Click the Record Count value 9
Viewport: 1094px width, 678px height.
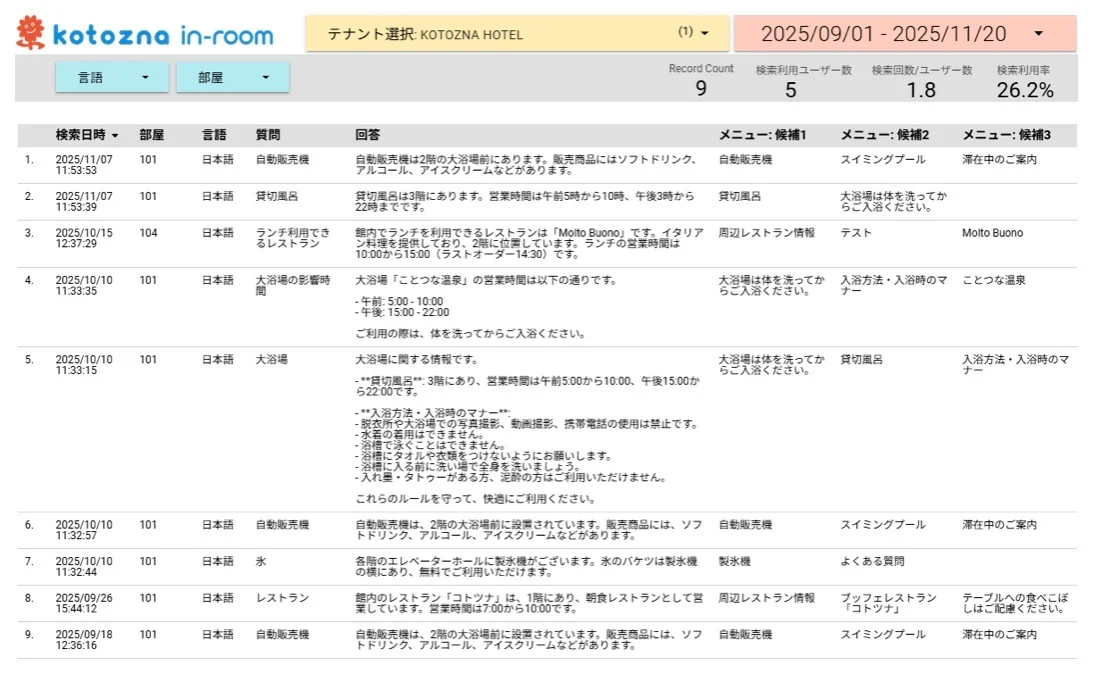coord(701,89)
